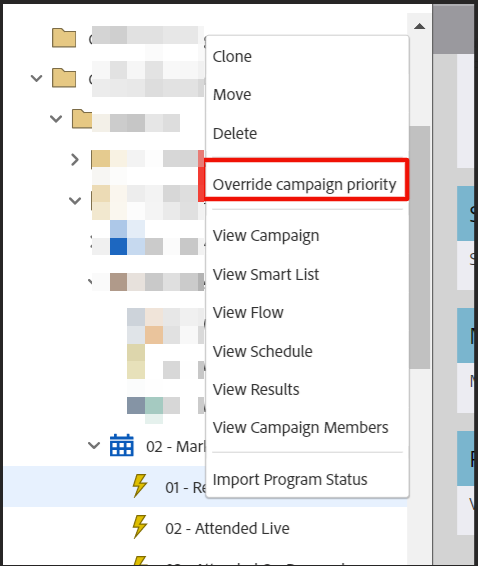Select Override campaign priority option
This screenshot has width=478, height=566.
305,184
